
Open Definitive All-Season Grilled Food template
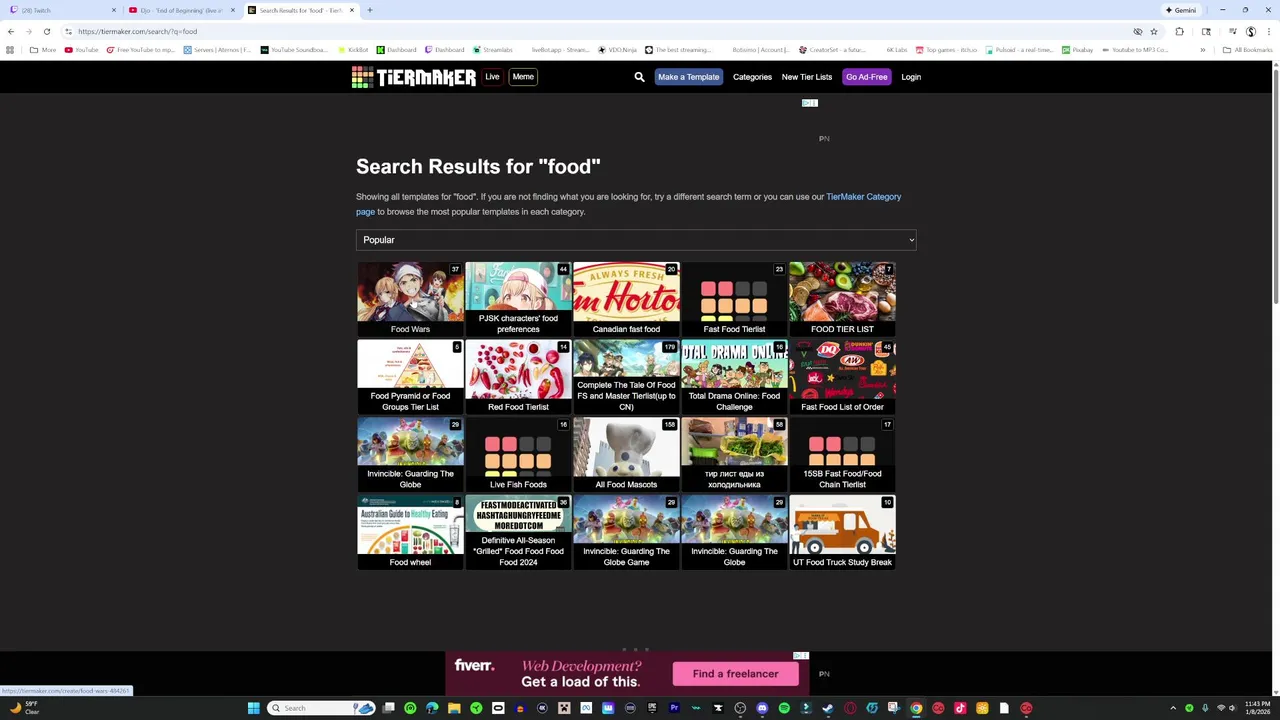pyautogui.click(x=518, y=532)
